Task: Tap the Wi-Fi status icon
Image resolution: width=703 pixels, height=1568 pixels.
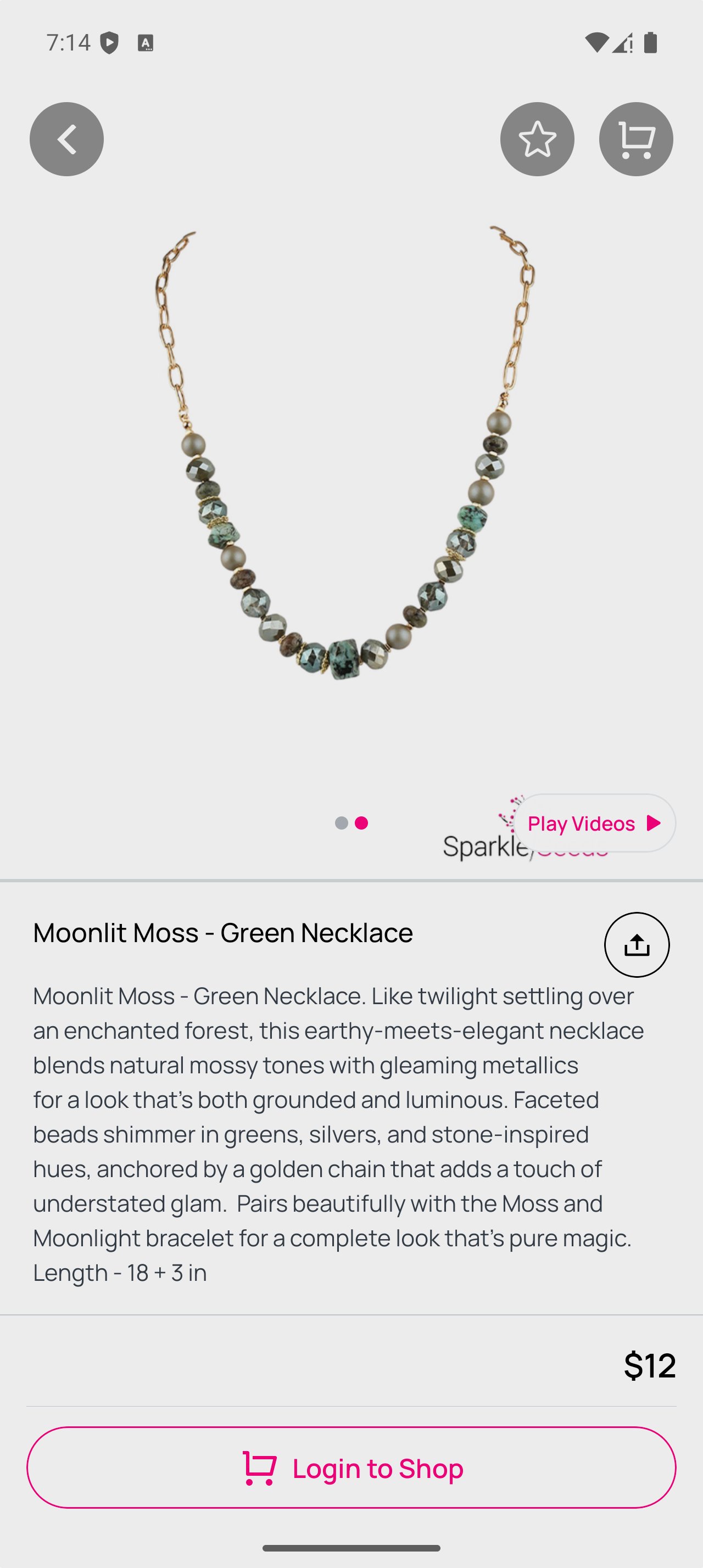Action: 596,43
